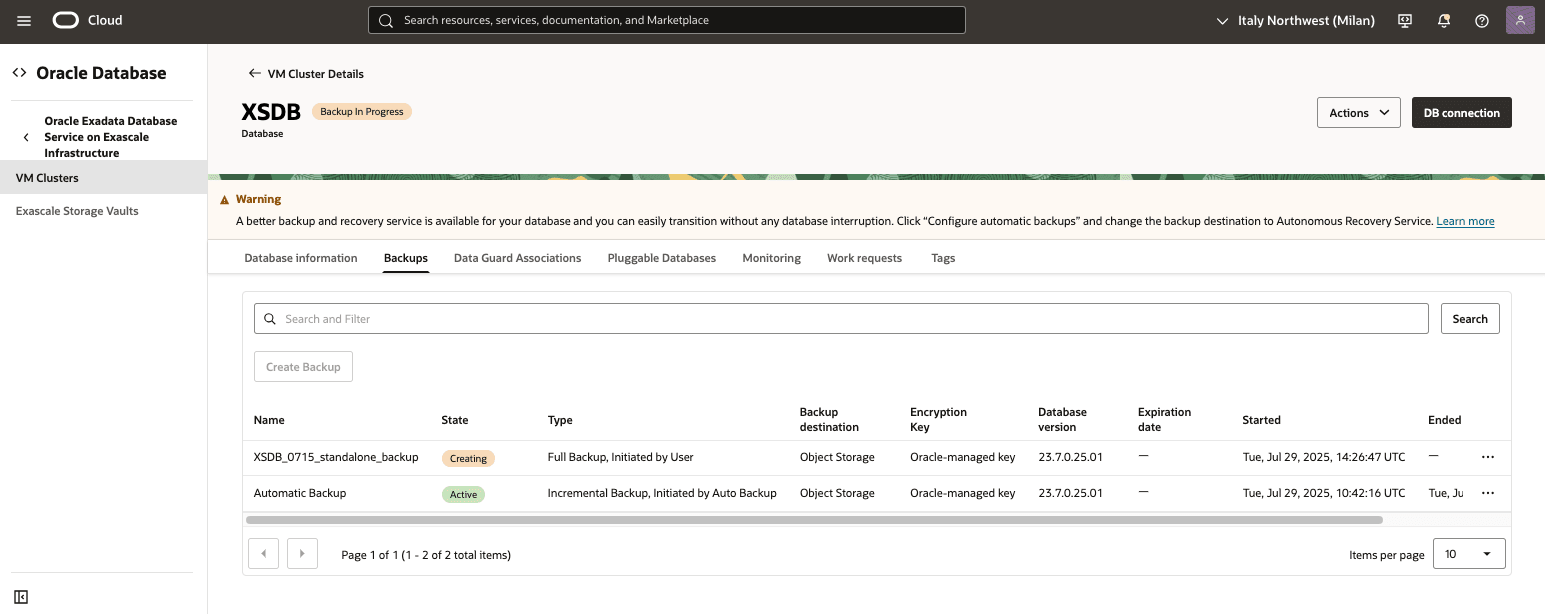
Task: Open the hamburger navigation menu
Action: pyautogui.click(x=23, y=20)
